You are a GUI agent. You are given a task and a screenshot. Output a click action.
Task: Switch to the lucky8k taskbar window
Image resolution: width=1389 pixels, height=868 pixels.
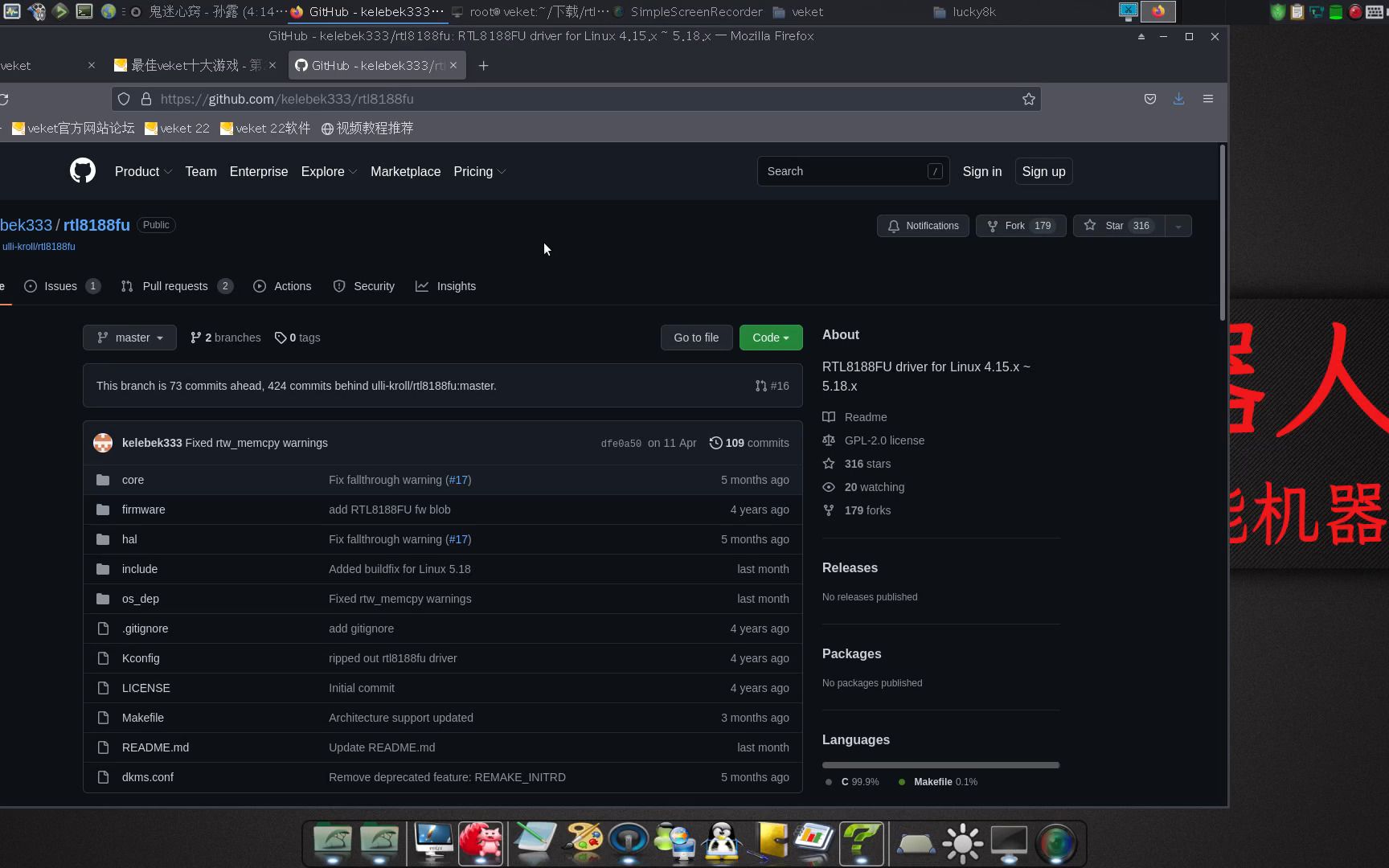[x=965, y=12]
